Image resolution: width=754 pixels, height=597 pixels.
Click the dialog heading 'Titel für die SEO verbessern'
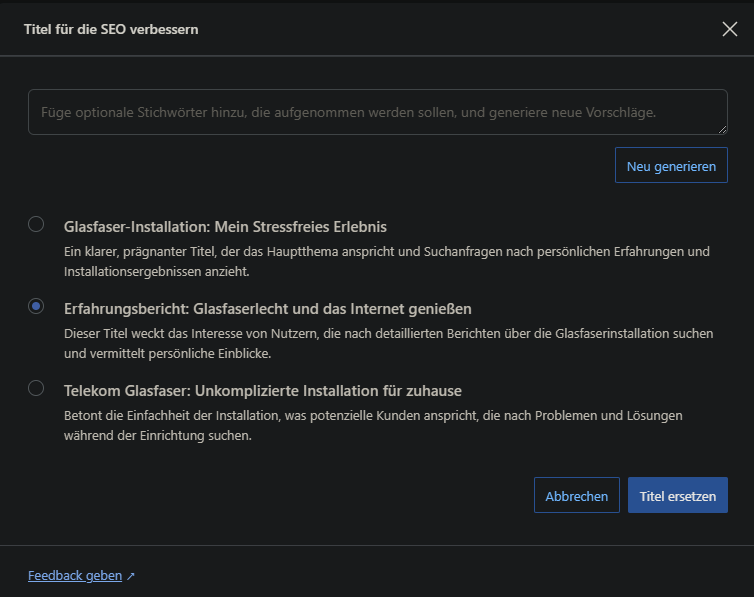111,29
